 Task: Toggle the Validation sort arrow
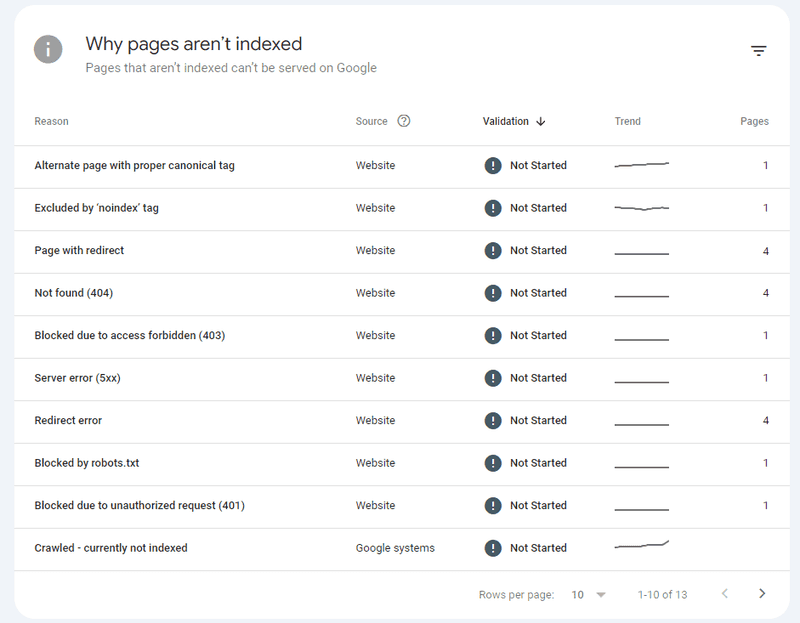pos(541,121)
